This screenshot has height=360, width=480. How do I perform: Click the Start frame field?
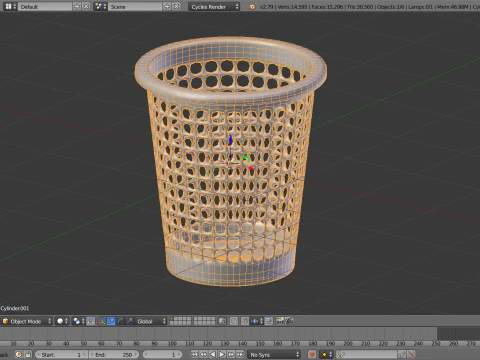(x=61, y=354)
